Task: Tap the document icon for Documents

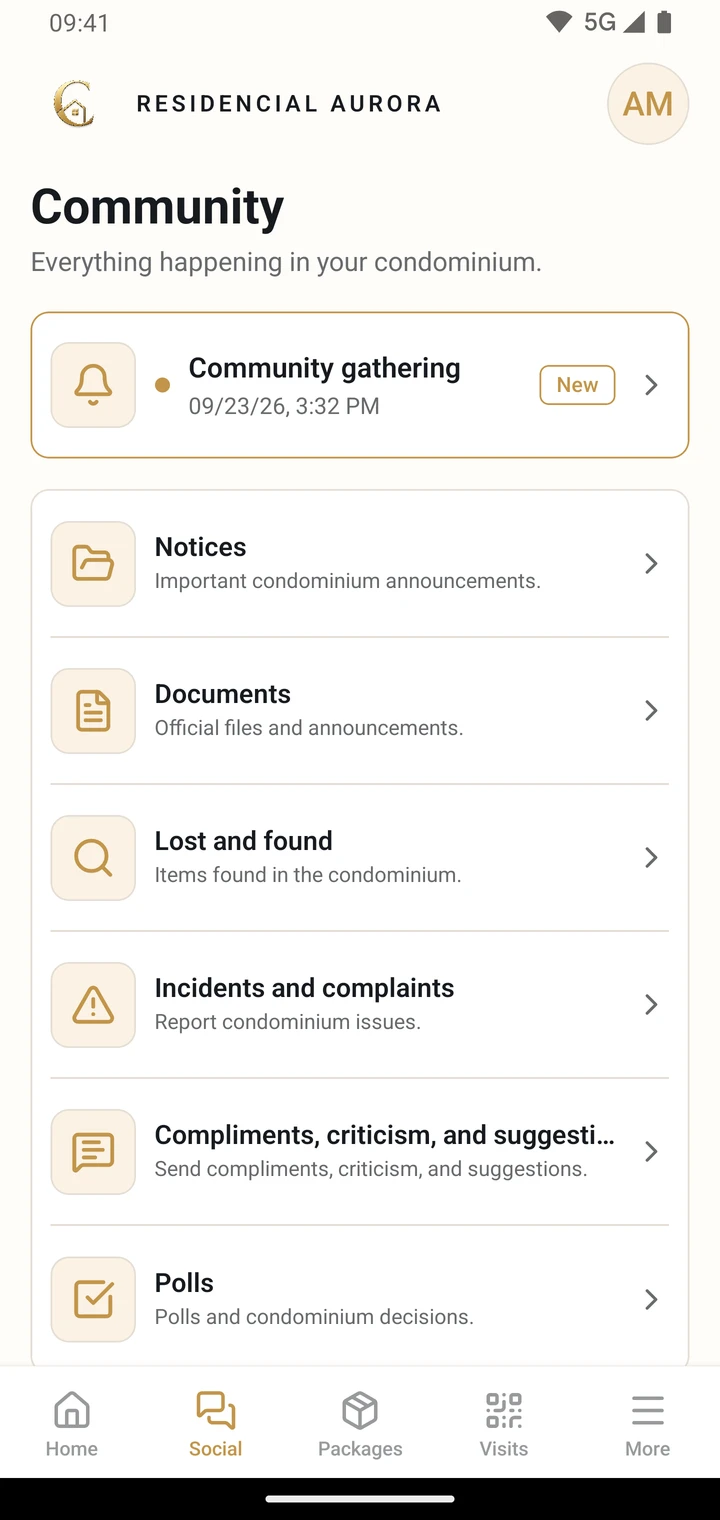Action: coord(93,711)
